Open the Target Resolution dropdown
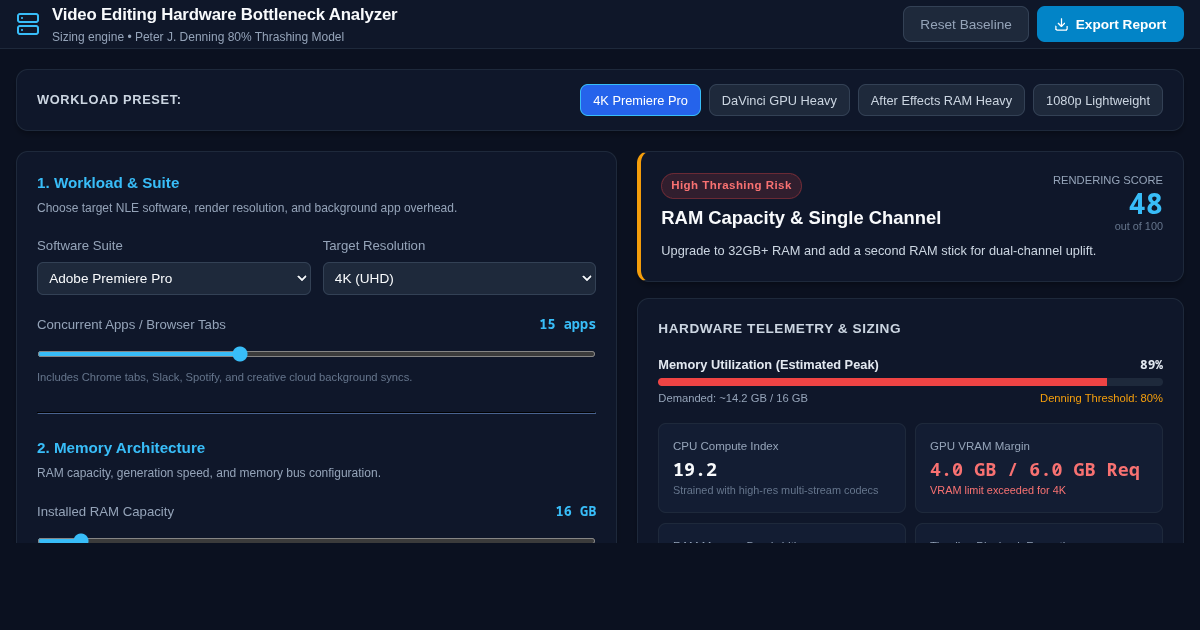The height and width of the screenshot is (630, 1200). tap(459, 278)
